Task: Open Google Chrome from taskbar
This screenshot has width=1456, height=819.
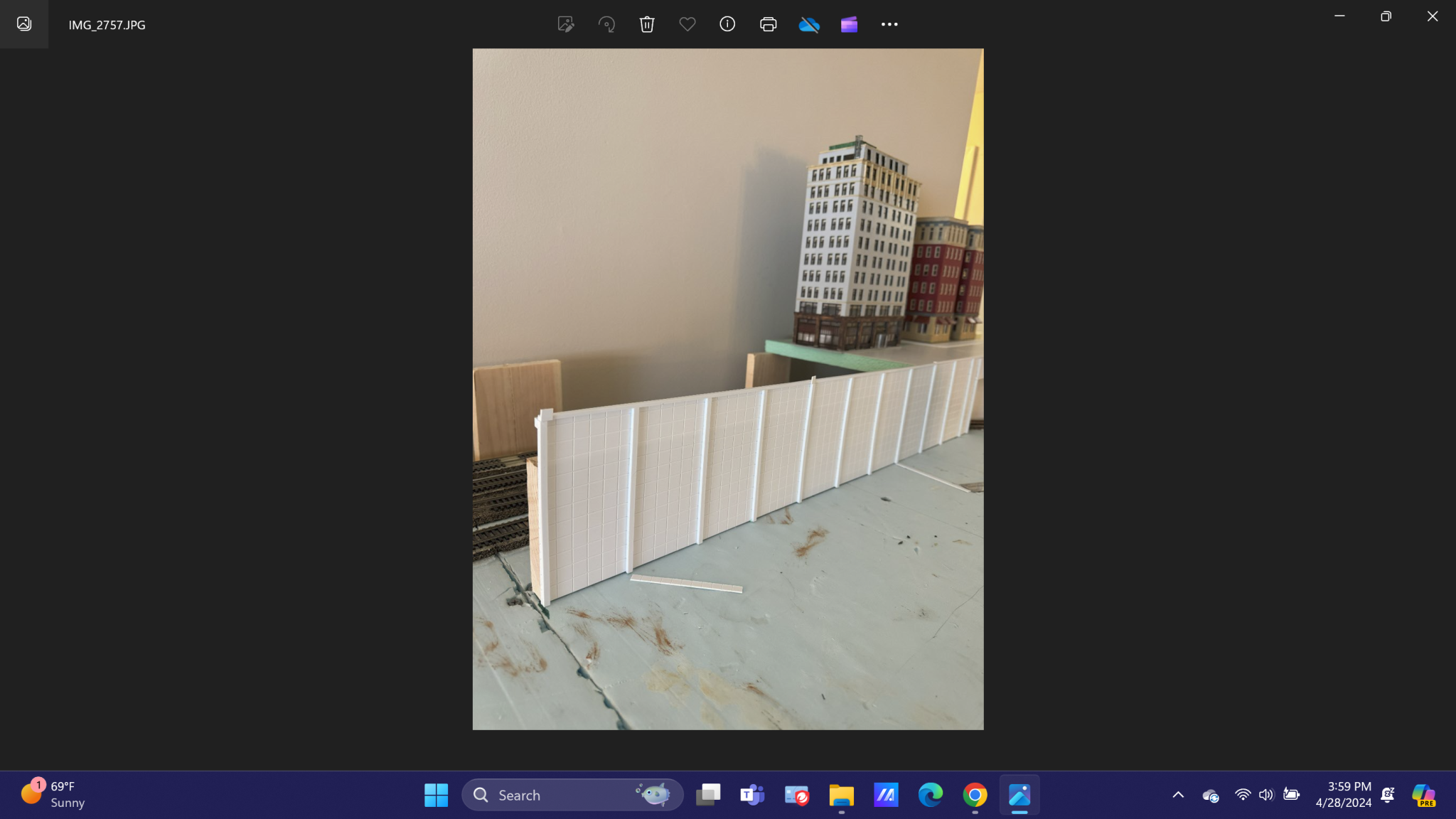Action: [x=975, y=795]
